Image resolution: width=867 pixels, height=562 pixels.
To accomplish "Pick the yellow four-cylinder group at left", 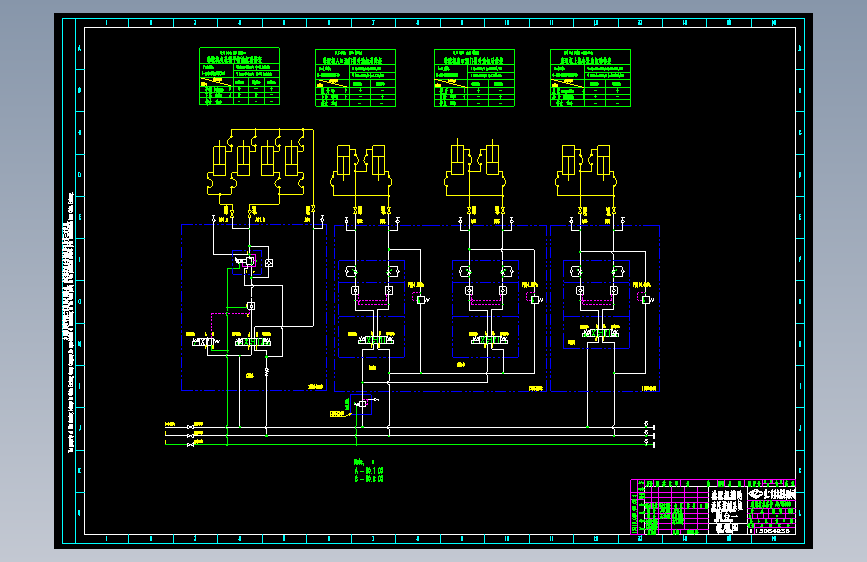I will (x=260, y=166).
